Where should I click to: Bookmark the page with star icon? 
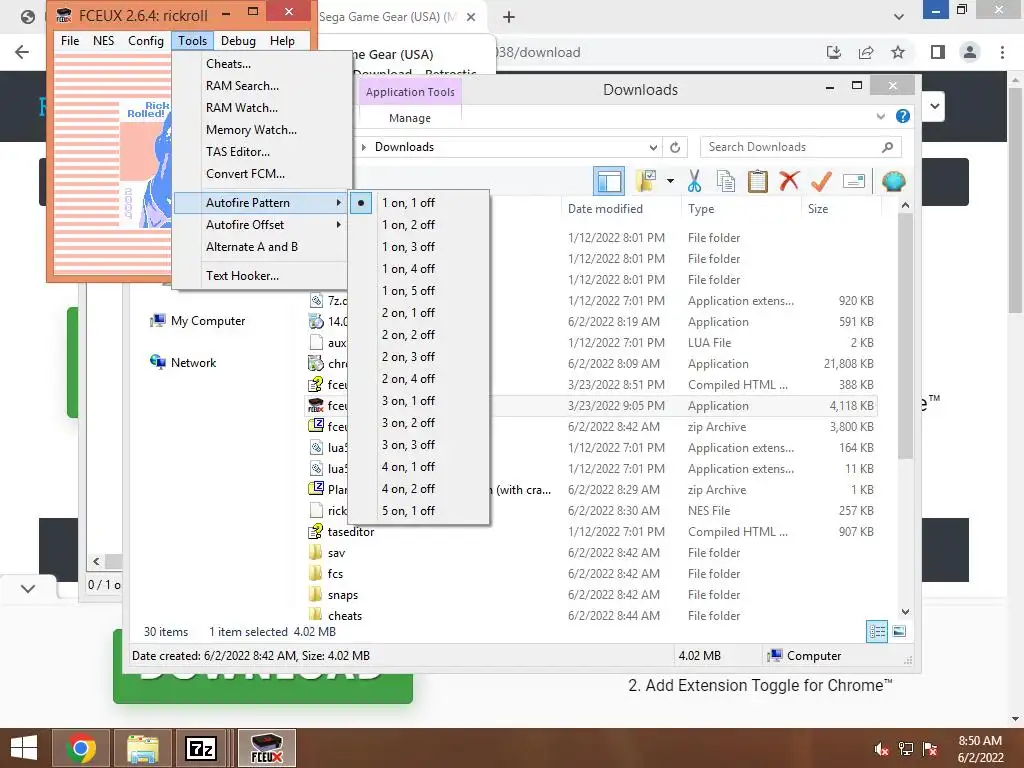pos(898,52)
